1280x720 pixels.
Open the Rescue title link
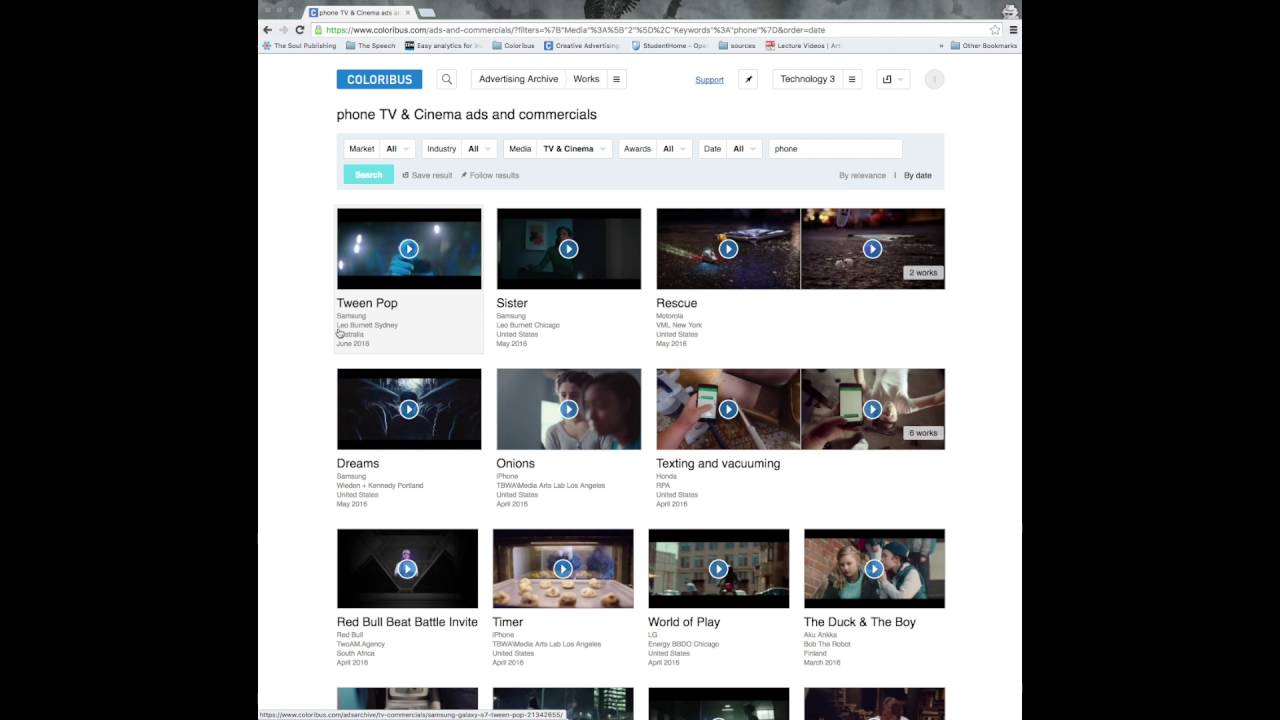click(x=677, y=303)
